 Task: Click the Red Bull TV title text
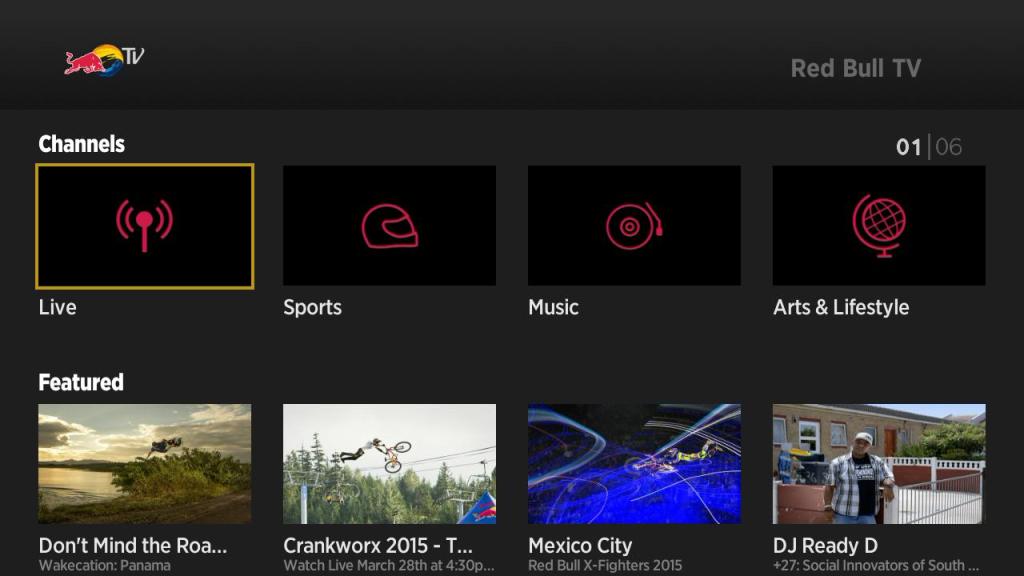click(x=857, y=68)
